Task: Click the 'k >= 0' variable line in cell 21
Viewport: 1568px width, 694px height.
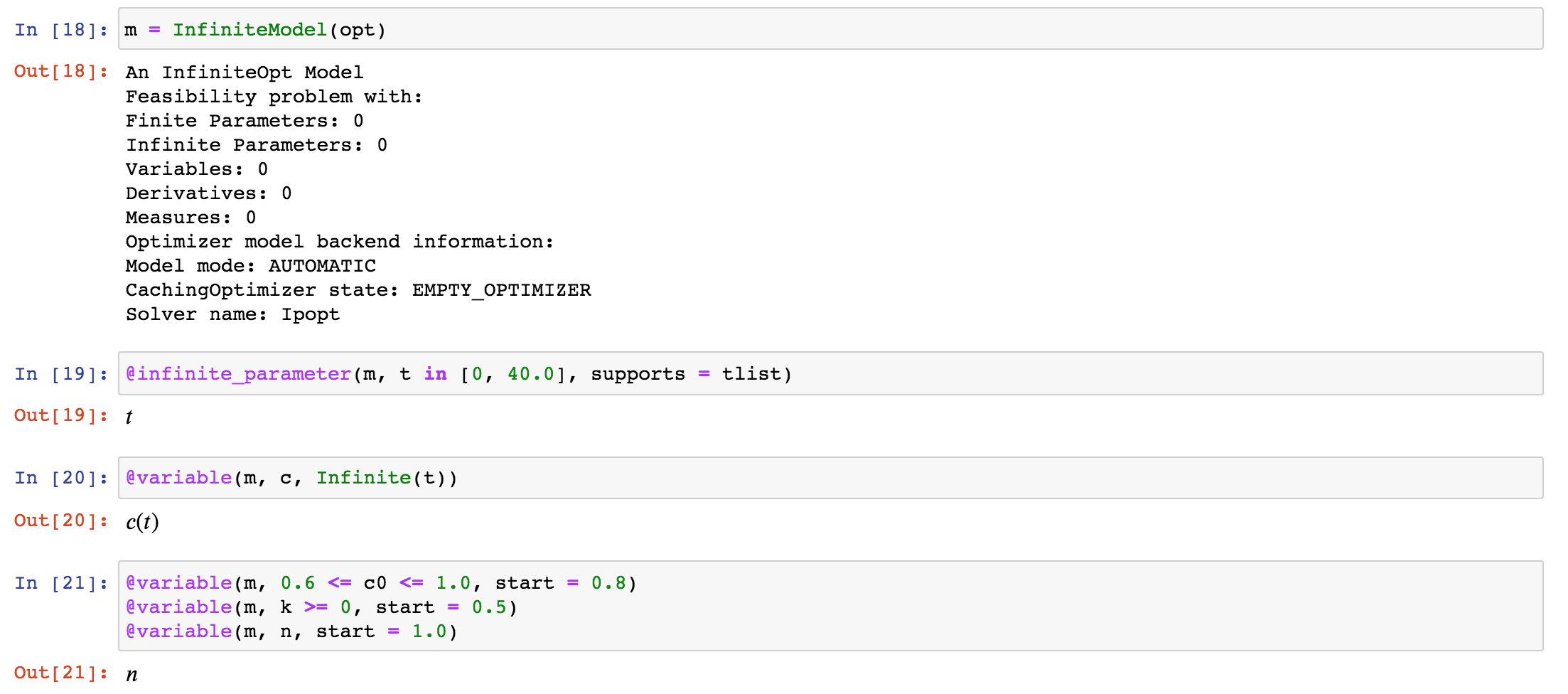Action: pos(322,607)
